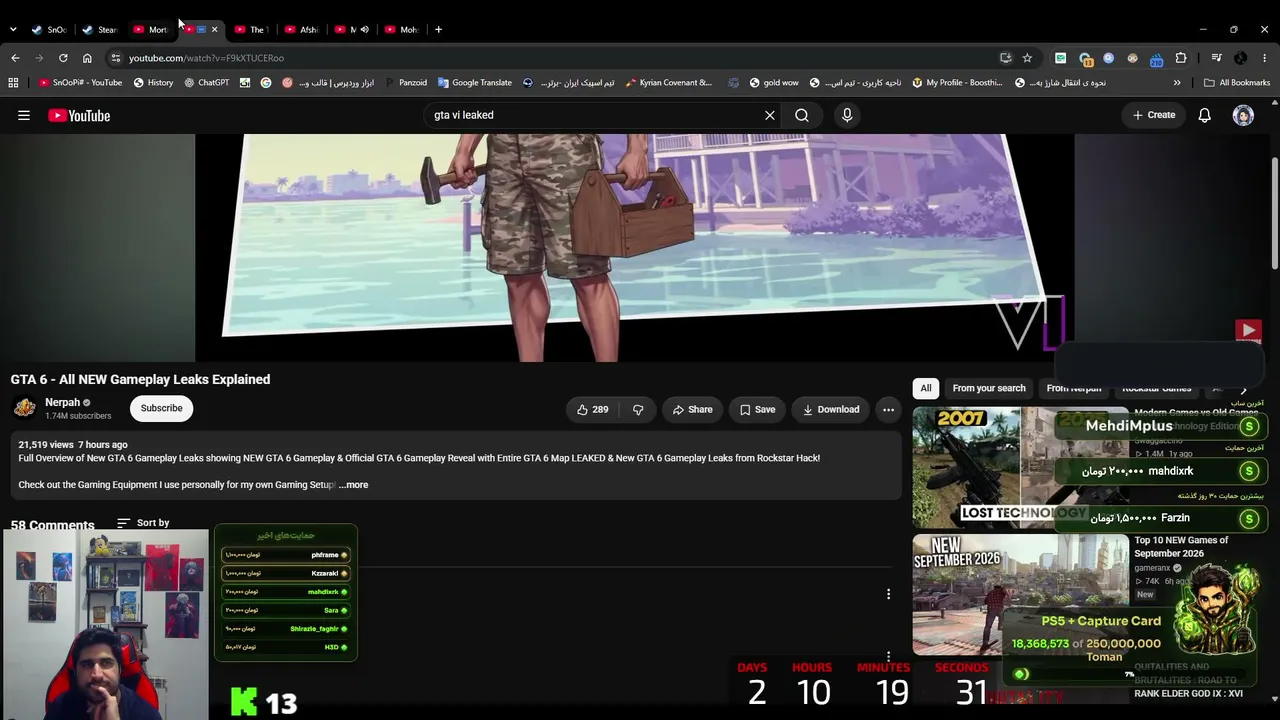Expand the description with ...more
1280x720 pixels.
point(353,485)
